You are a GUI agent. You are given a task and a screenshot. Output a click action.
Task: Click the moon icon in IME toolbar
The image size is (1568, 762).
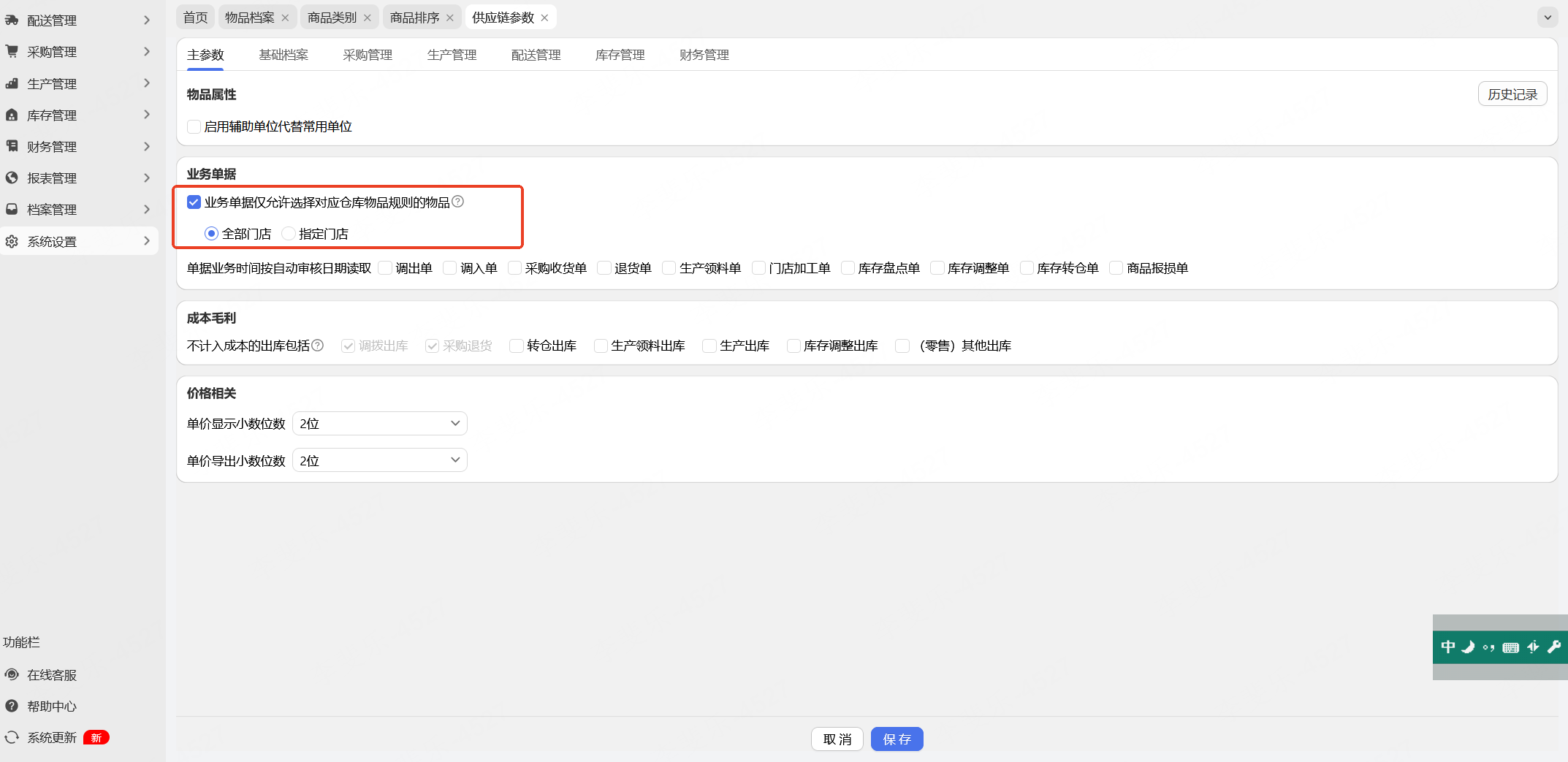[1468, 647]
